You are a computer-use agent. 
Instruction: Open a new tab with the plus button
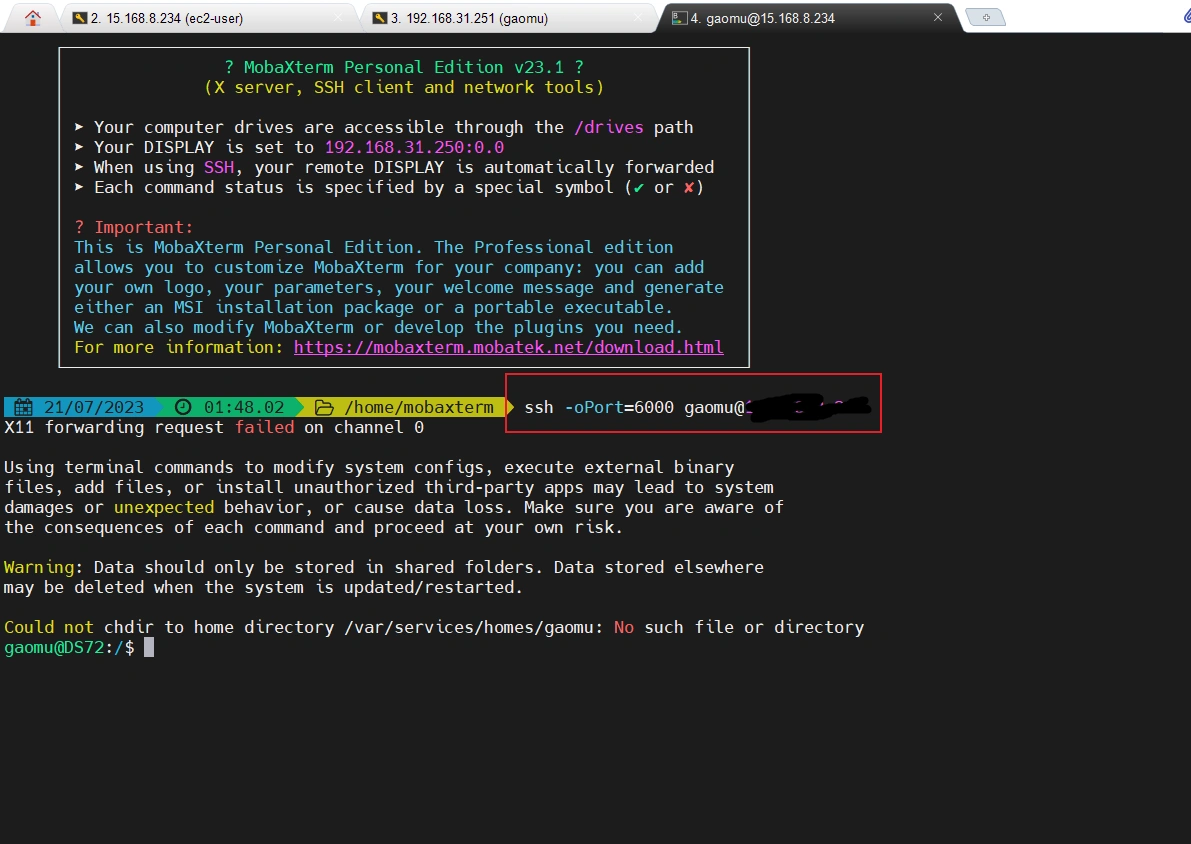pos(985,18)
